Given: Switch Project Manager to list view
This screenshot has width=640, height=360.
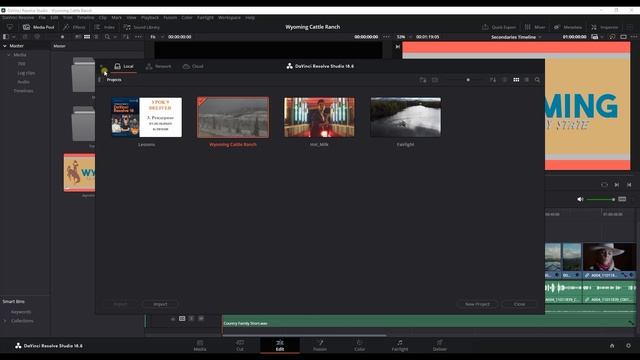Looking at the screenshot, I should [x=527, y=80].
